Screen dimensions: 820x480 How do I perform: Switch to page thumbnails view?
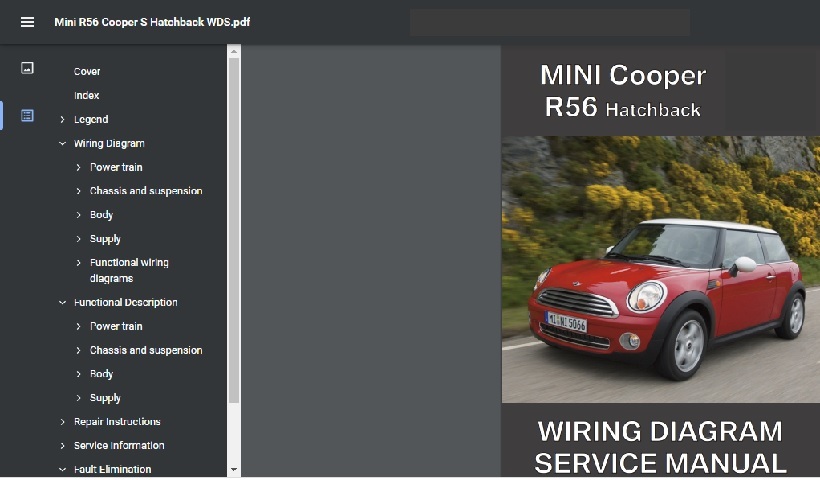tap(27, 68)
